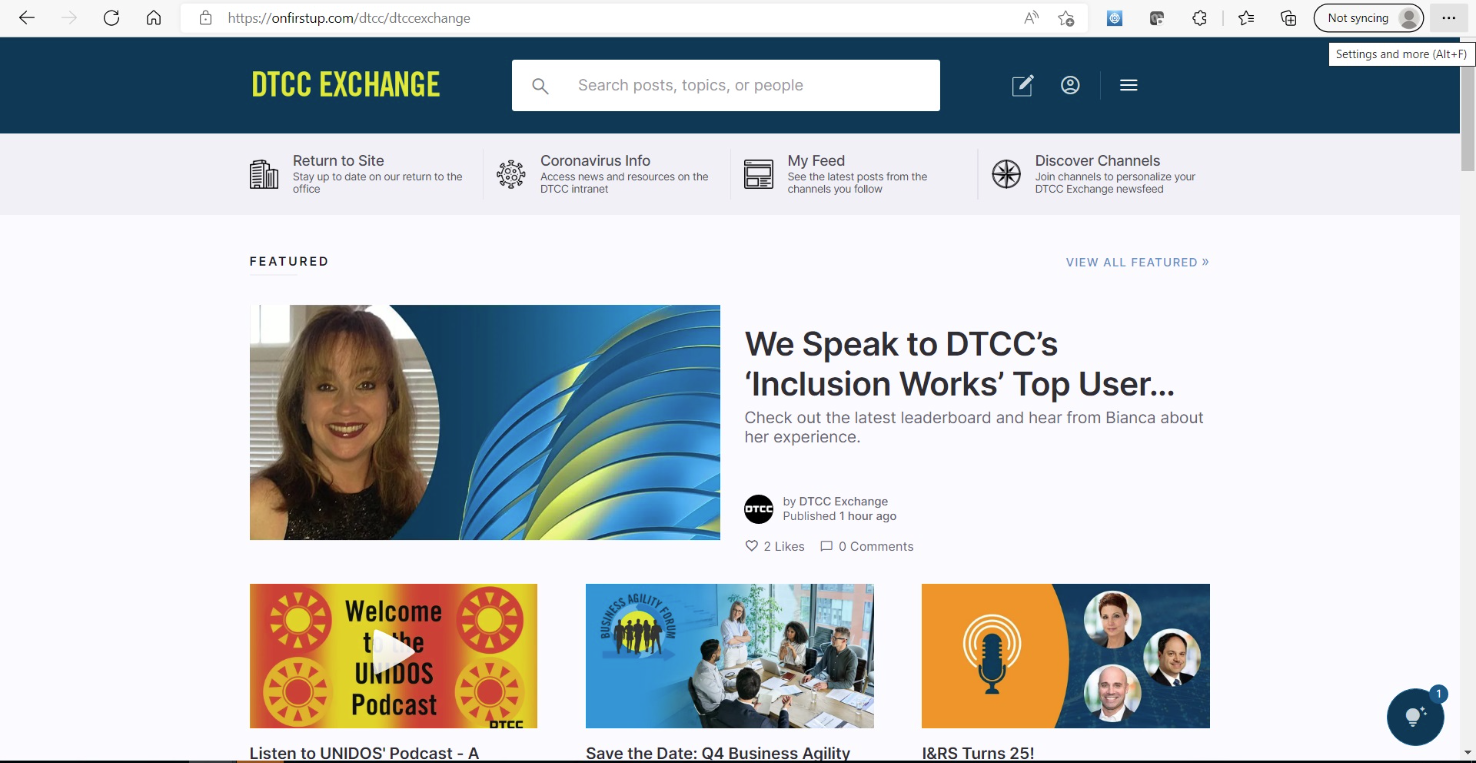Play the UNIDOS Podcast video thumbnail

pyautogui.click(x=393, y=656)
